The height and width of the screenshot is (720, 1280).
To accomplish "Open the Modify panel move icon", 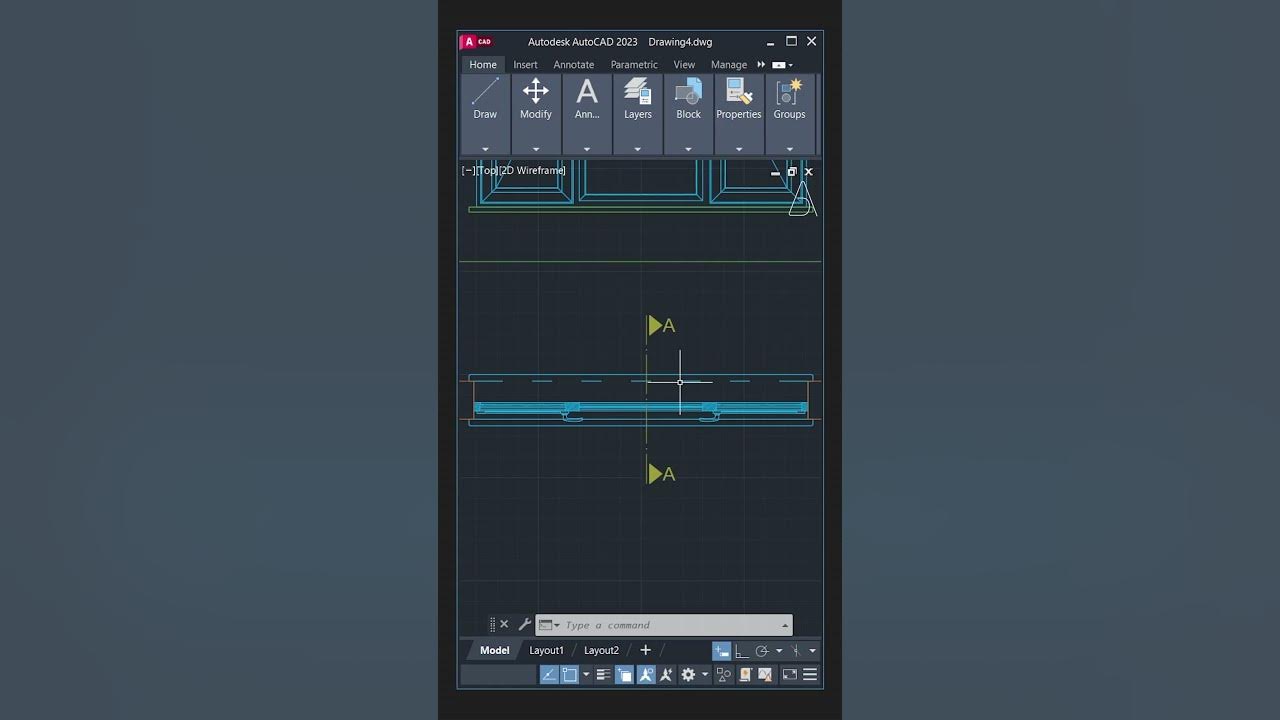I will tap(536, 92).
